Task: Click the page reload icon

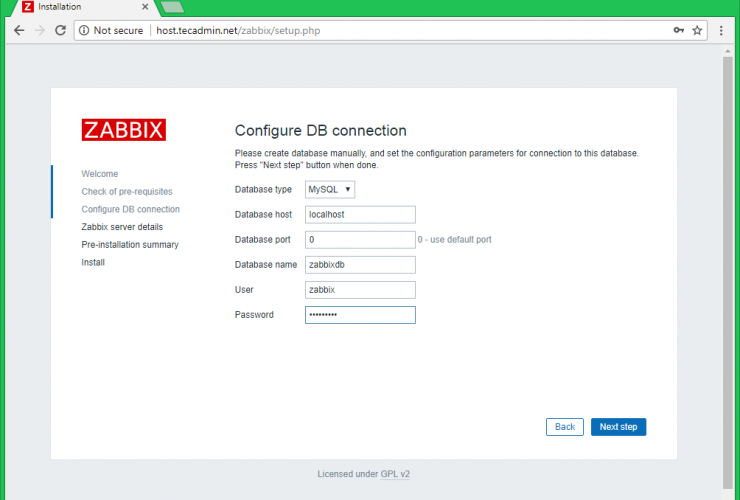Action: tap(60, 31)
